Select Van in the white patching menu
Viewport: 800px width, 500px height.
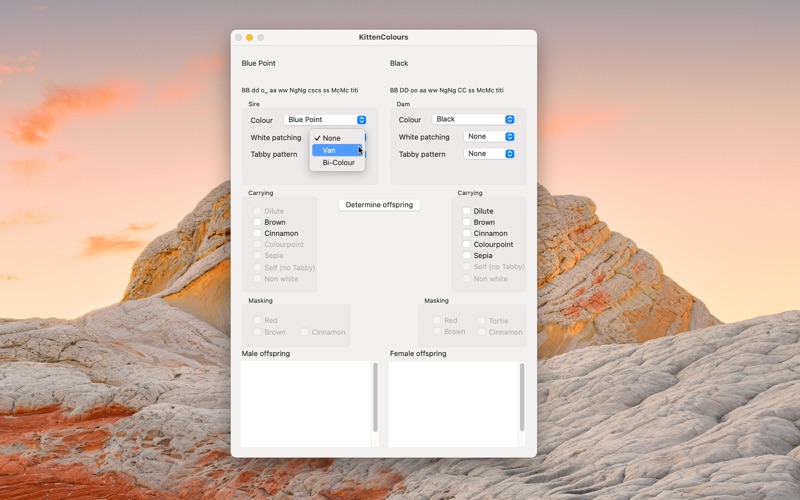337,150
